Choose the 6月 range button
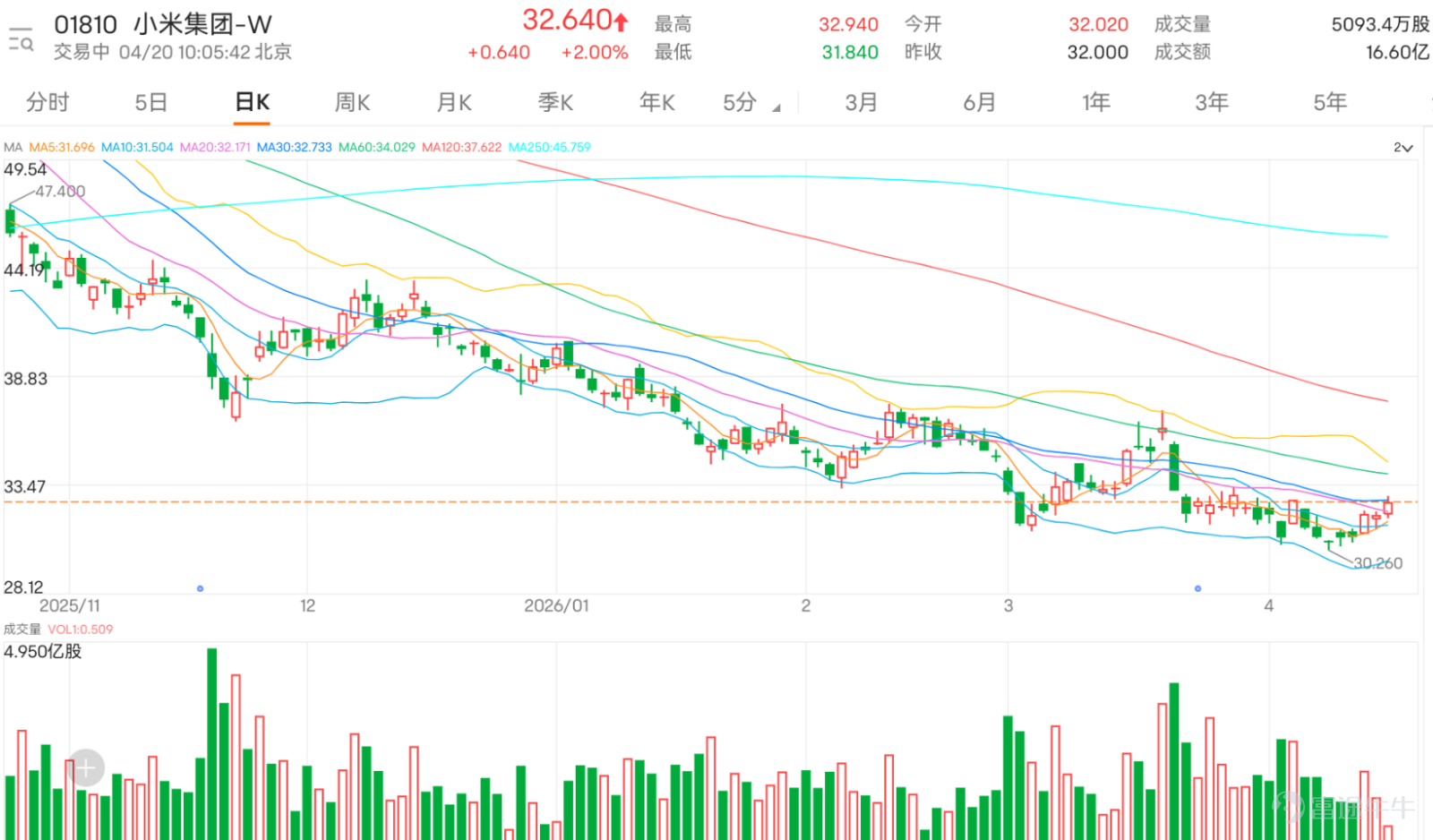Image resolution: width=1433 pixels, height=840 pixels. (980, 102)
